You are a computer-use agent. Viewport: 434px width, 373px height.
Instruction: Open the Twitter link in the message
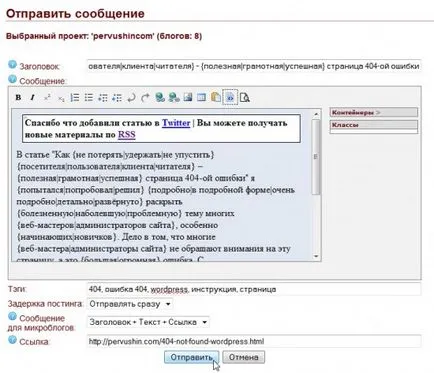(176, 123)
